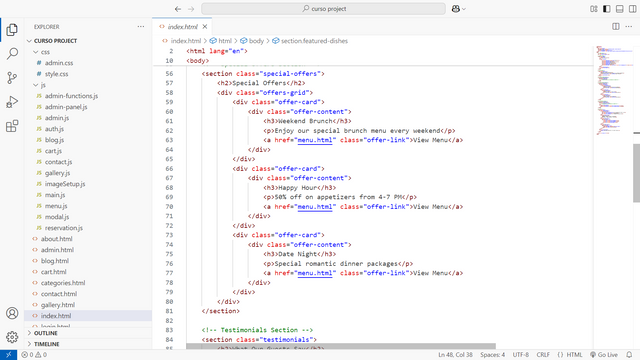Viewport: 640px width, 360px height.
Task: Change CRLF end of line sequence
Action: (543, 355)
